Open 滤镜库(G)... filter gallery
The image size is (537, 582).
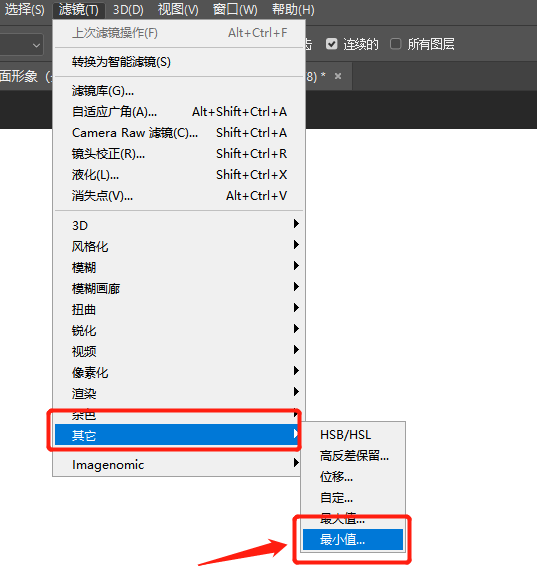pos(179,91)
